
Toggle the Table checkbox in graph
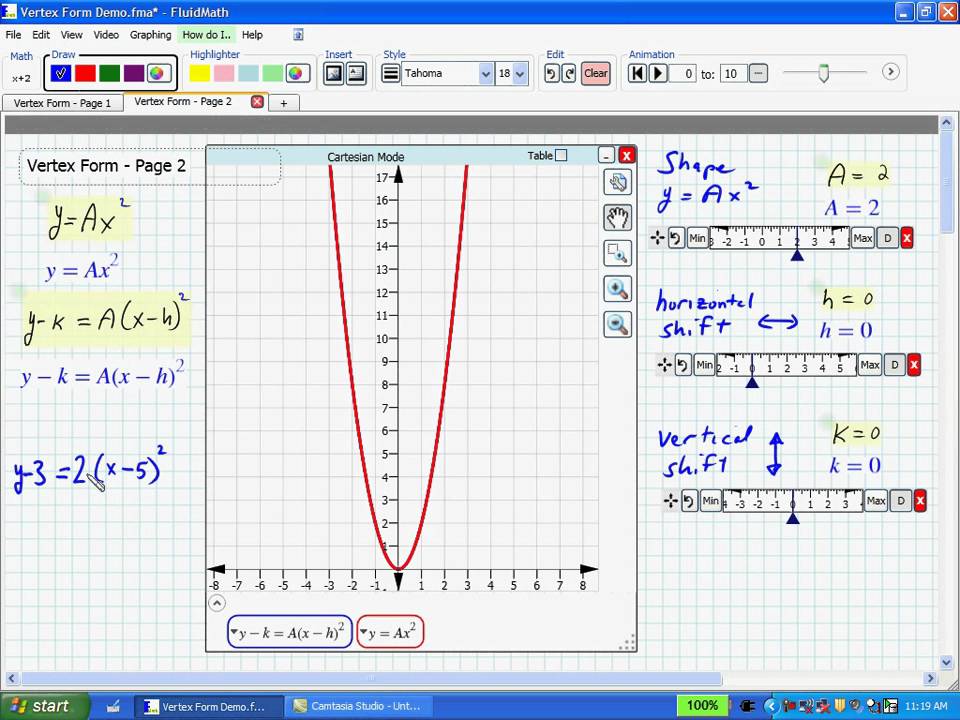561,156
